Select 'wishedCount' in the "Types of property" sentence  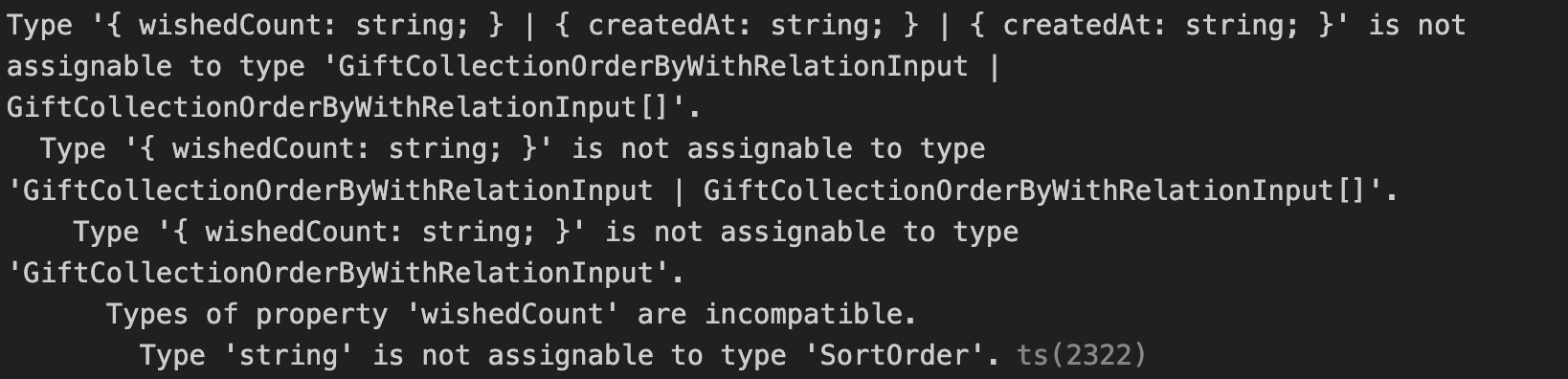[513, 315]
